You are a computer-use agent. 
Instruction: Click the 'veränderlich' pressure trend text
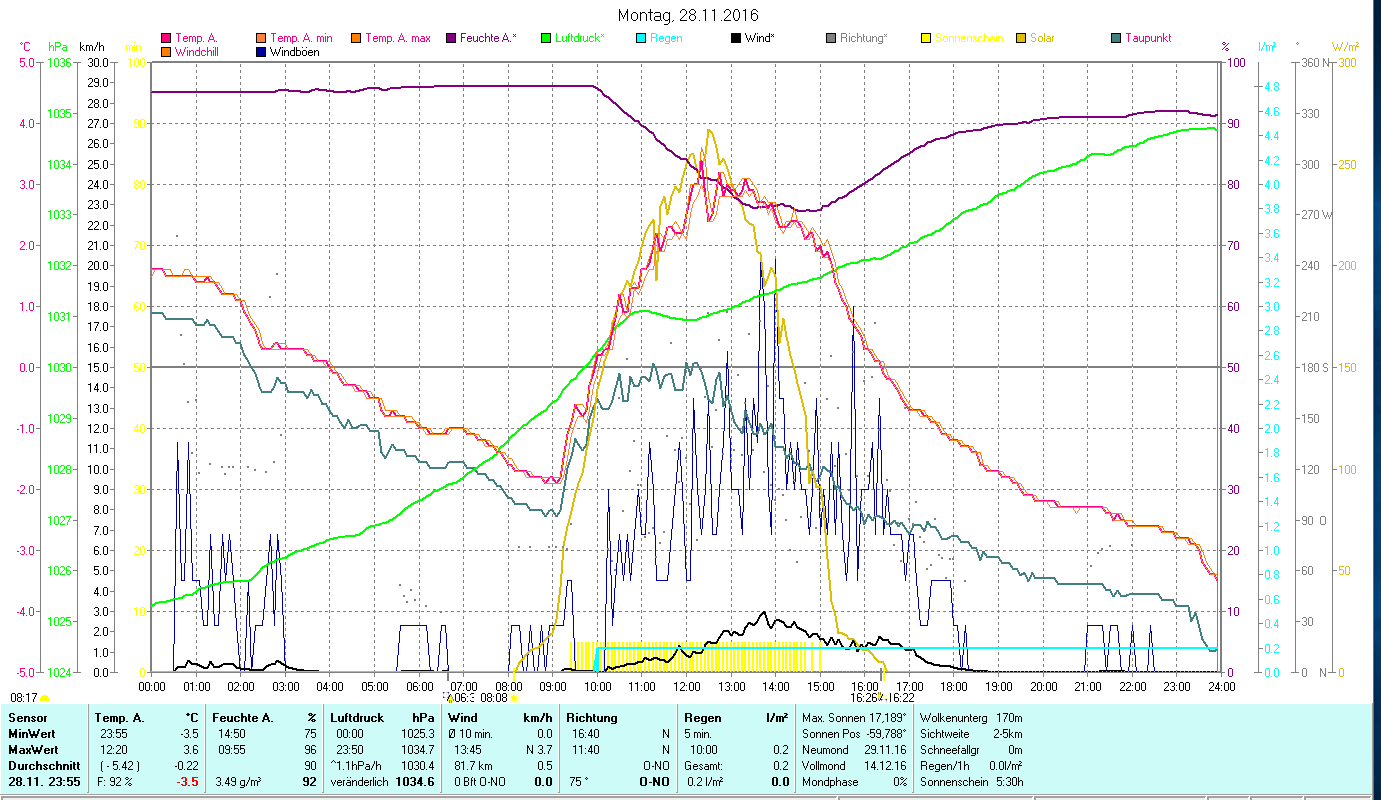point(360,782)
